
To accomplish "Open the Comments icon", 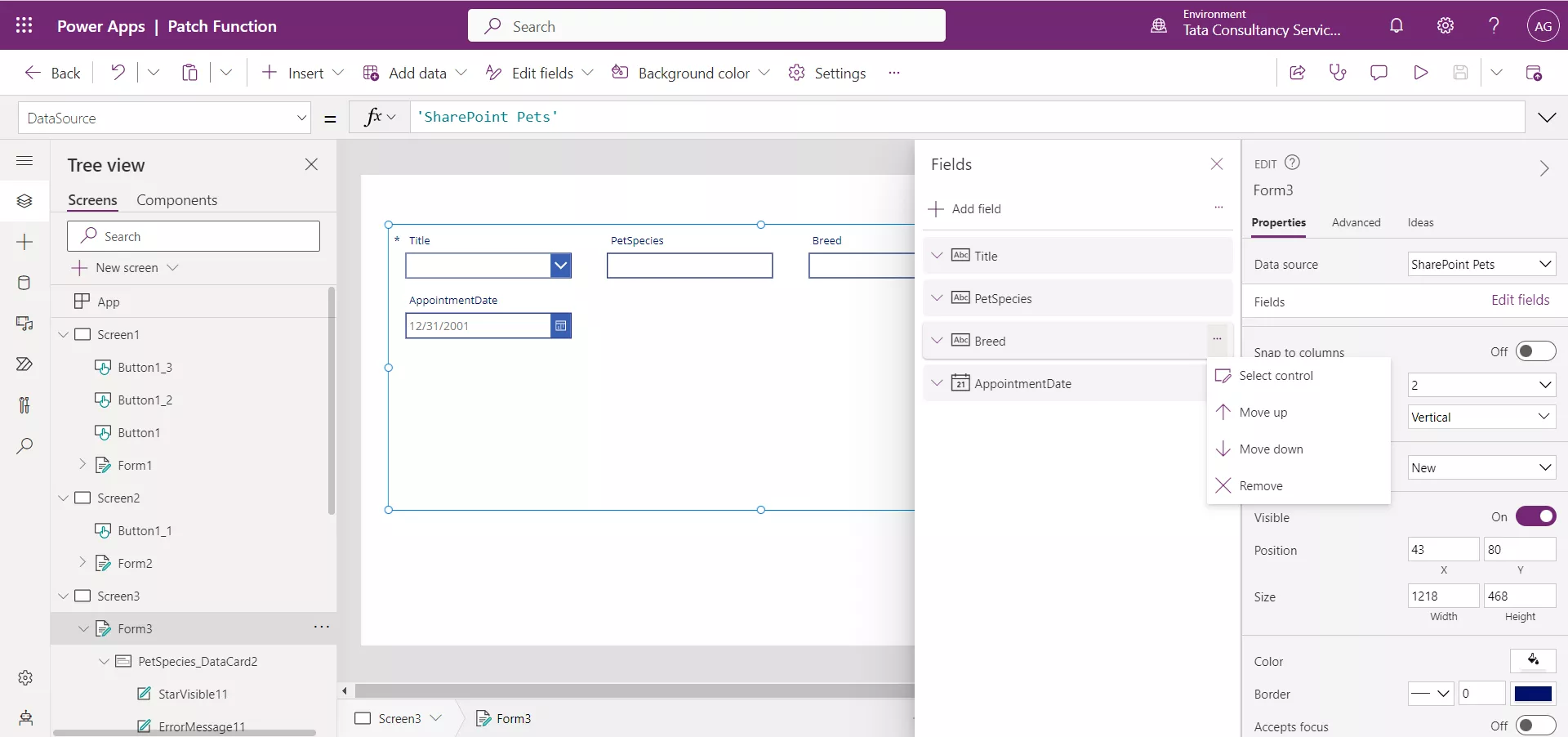I will pos(1379,73).
